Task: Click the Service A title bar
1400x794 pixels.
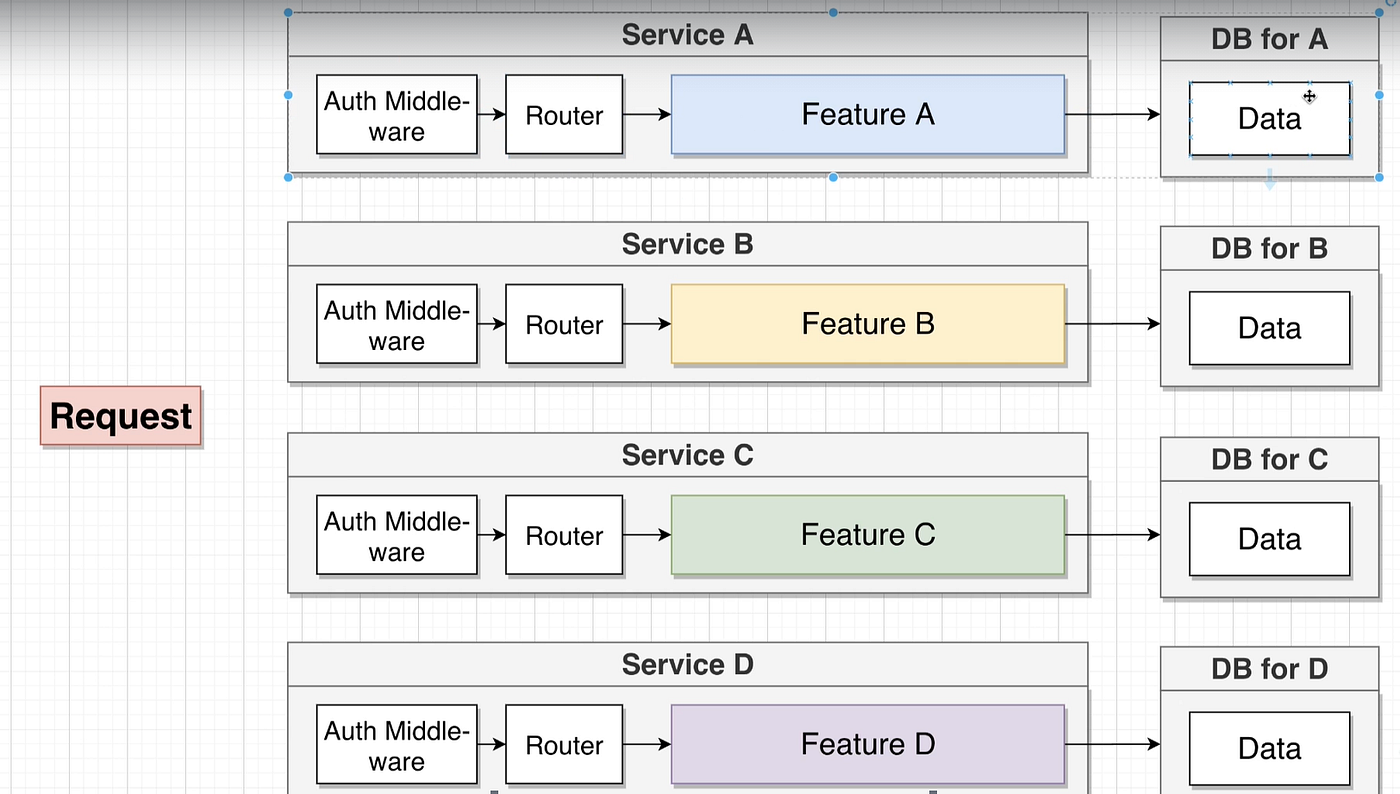Action: point(687,34)
